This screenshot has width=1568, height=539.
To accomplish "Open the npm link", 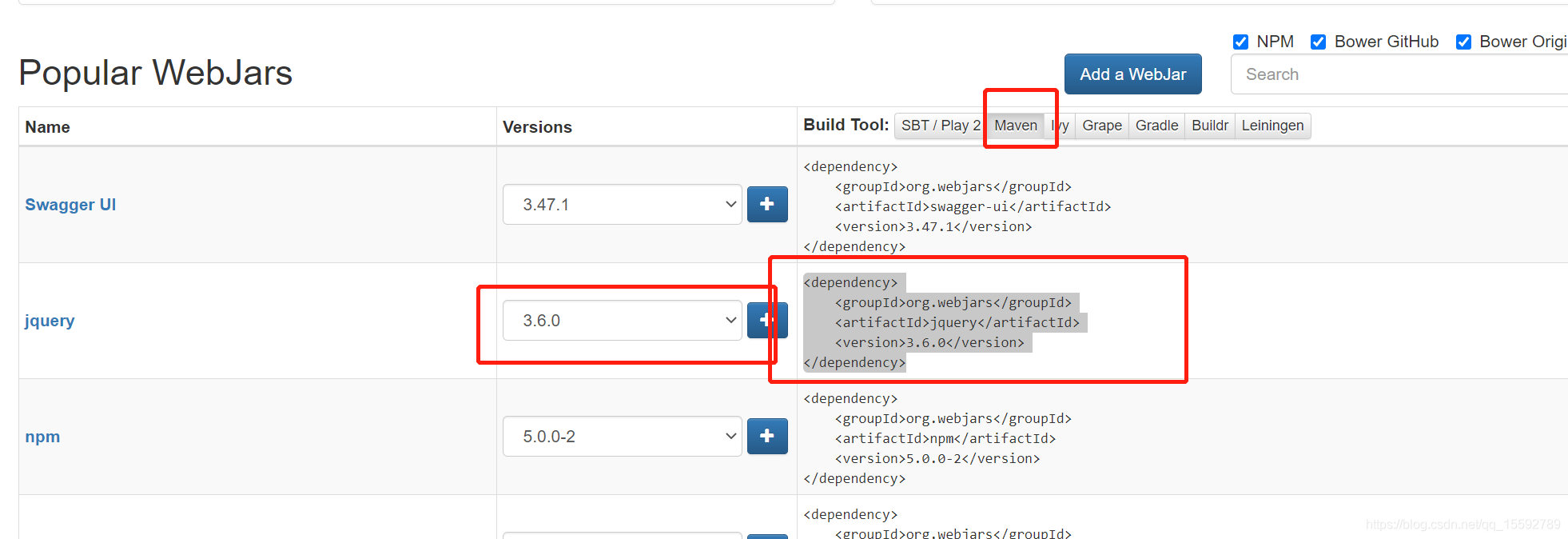I will (42, 437).
